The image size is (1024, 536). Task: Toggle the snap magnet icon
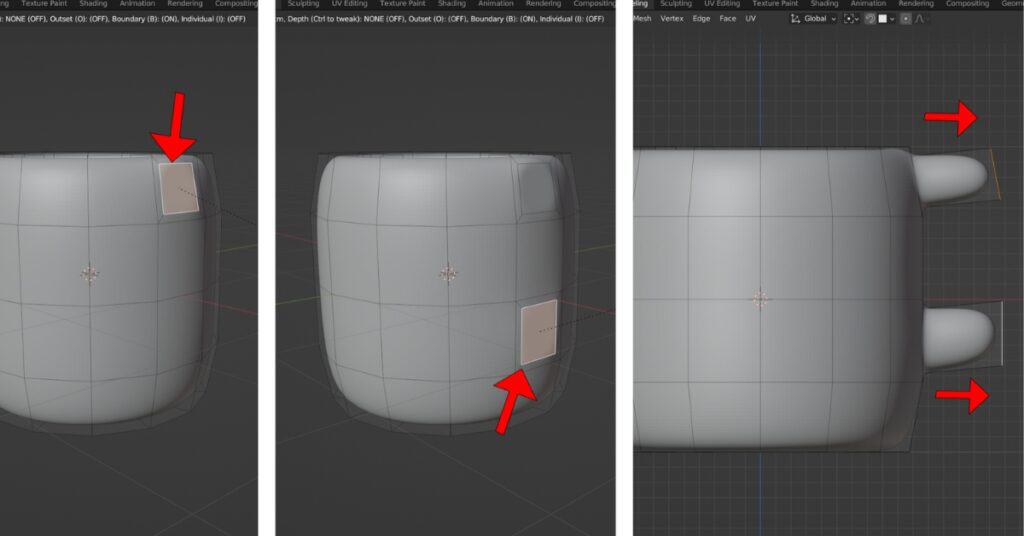pos(871,19)
